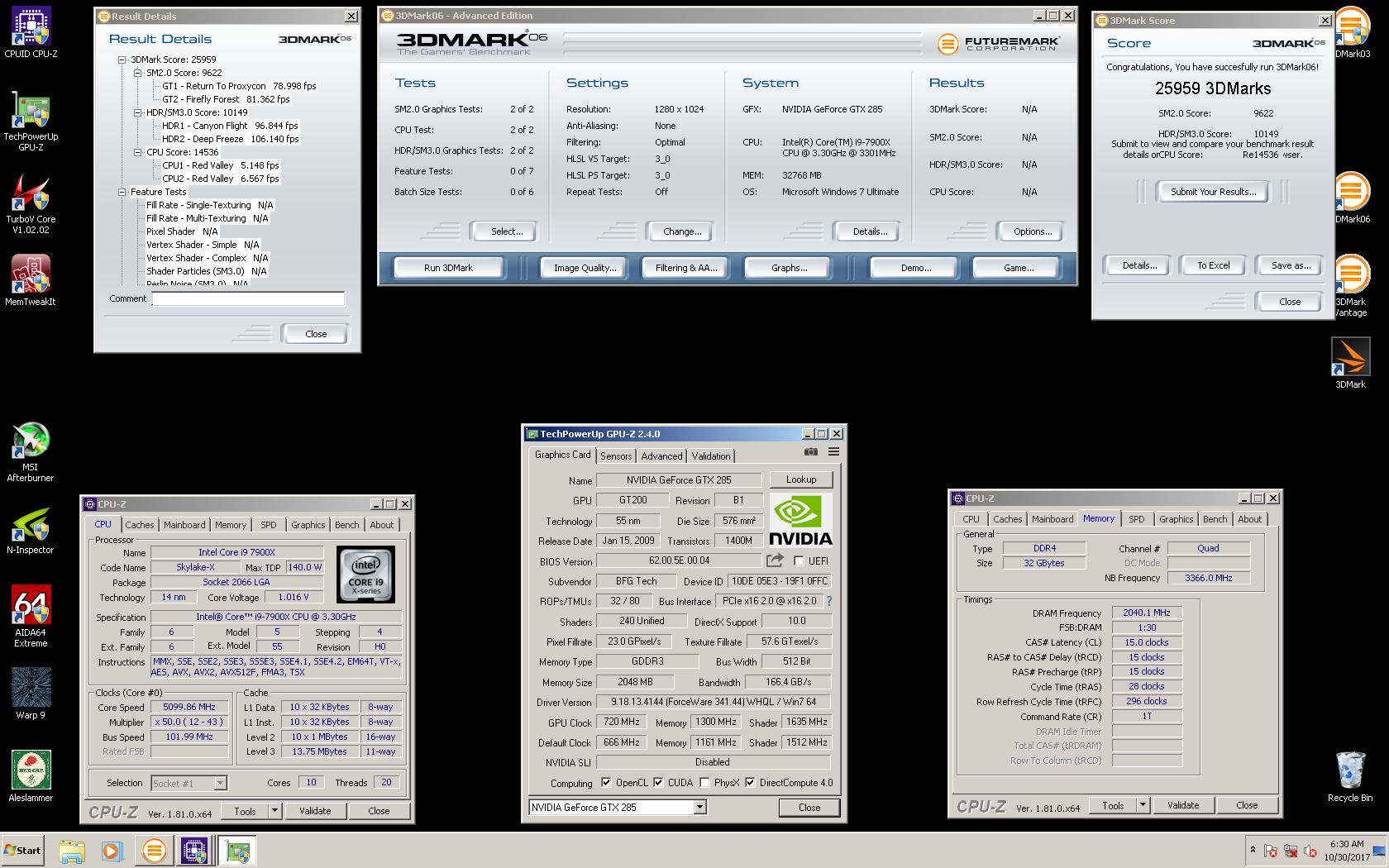Click the Run 3DMark button
1389x868 pixels.
click(448, 268)
